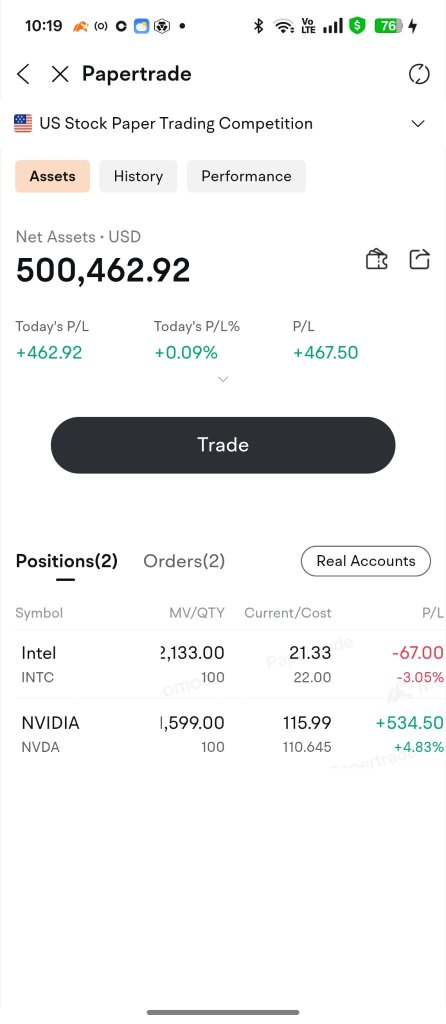Tap the green shield icon in status bar
The width and height of the screenshot is (446, 1024).
(x=357, y=26)
